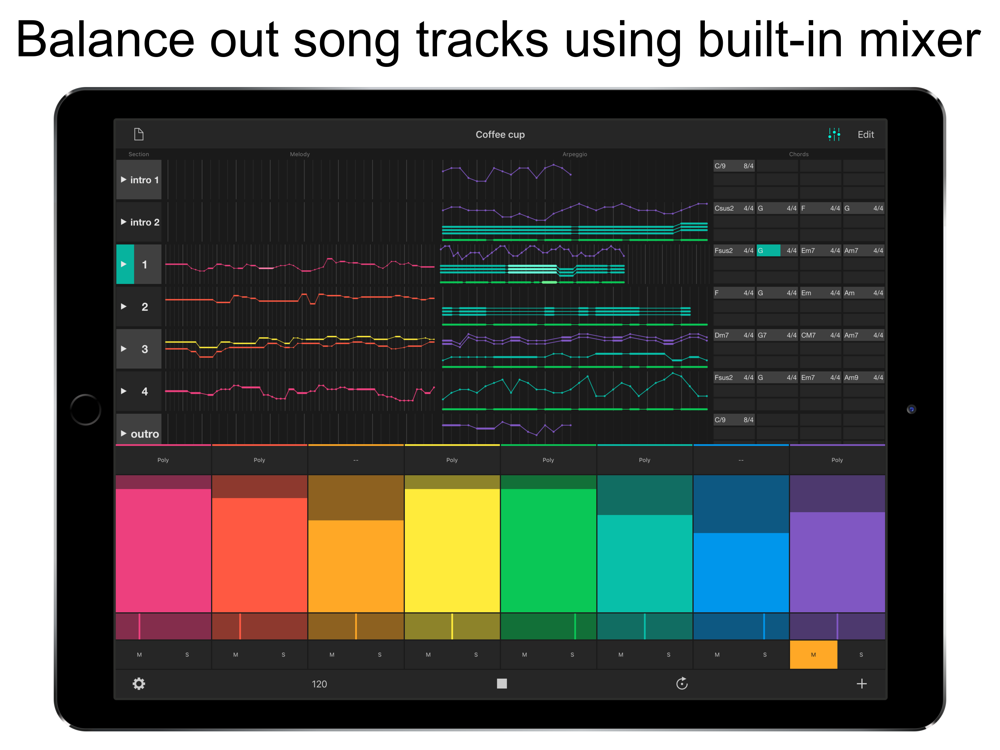Tap the 120 tempo value
1000x750 pixels.
click(x=320, y=684)
